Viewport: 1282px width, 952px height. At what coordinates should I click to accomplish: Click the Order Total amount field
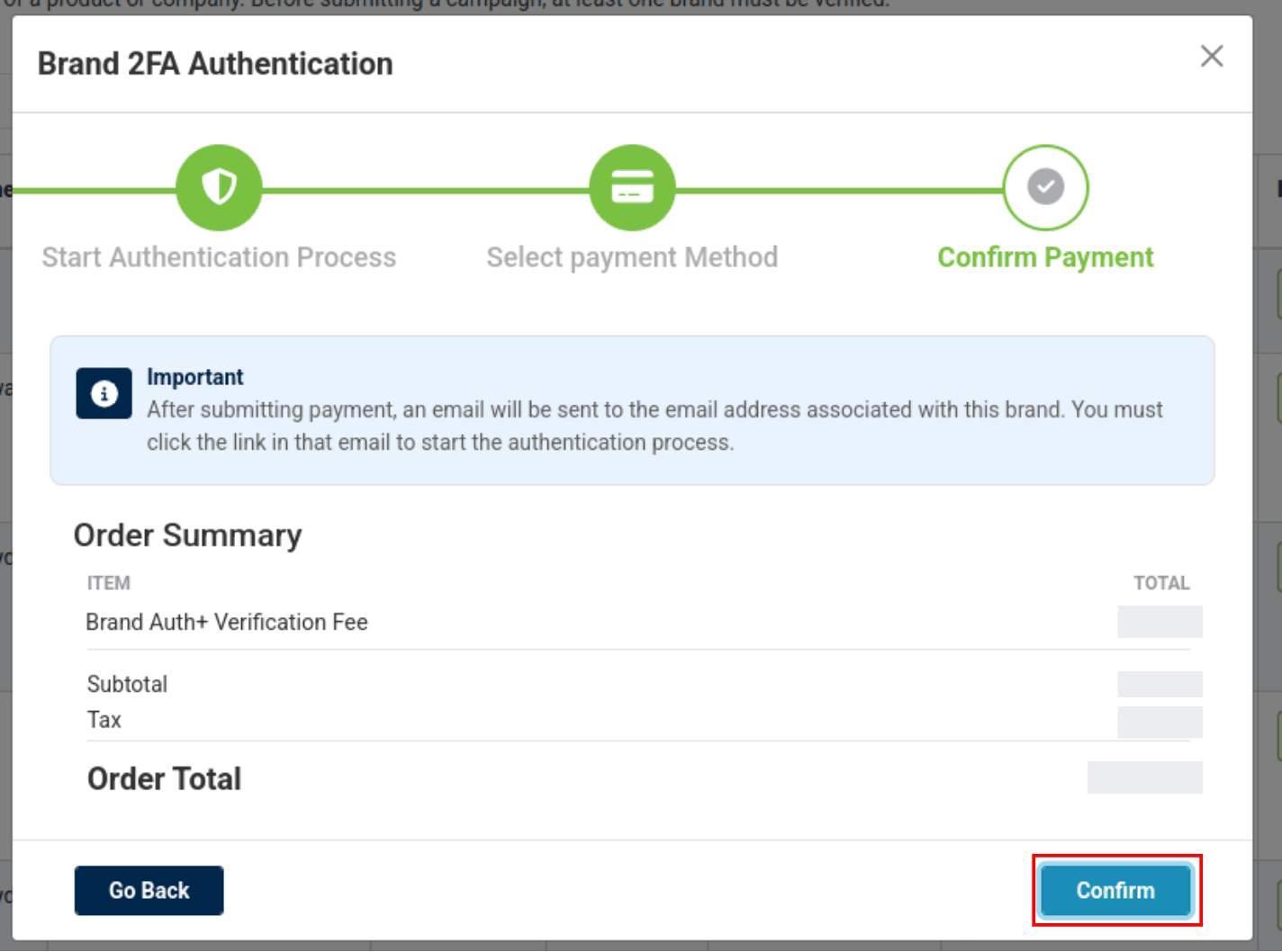(1144, 777)
